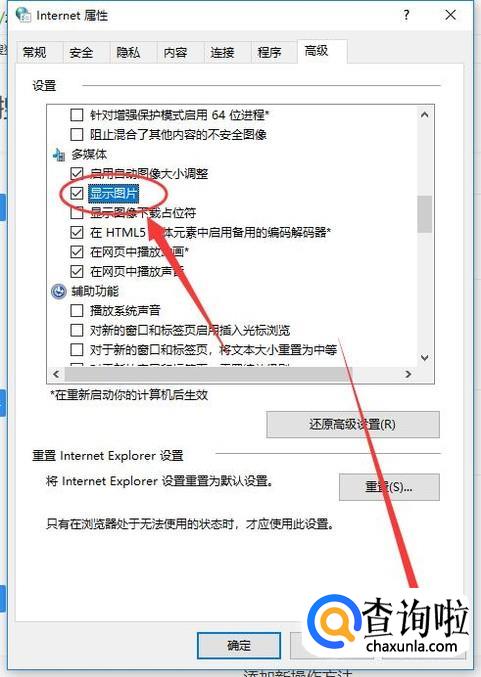This screenshot has width=481, height=677.
Task: Open the 隐私 tab
Action: [128, 53]
